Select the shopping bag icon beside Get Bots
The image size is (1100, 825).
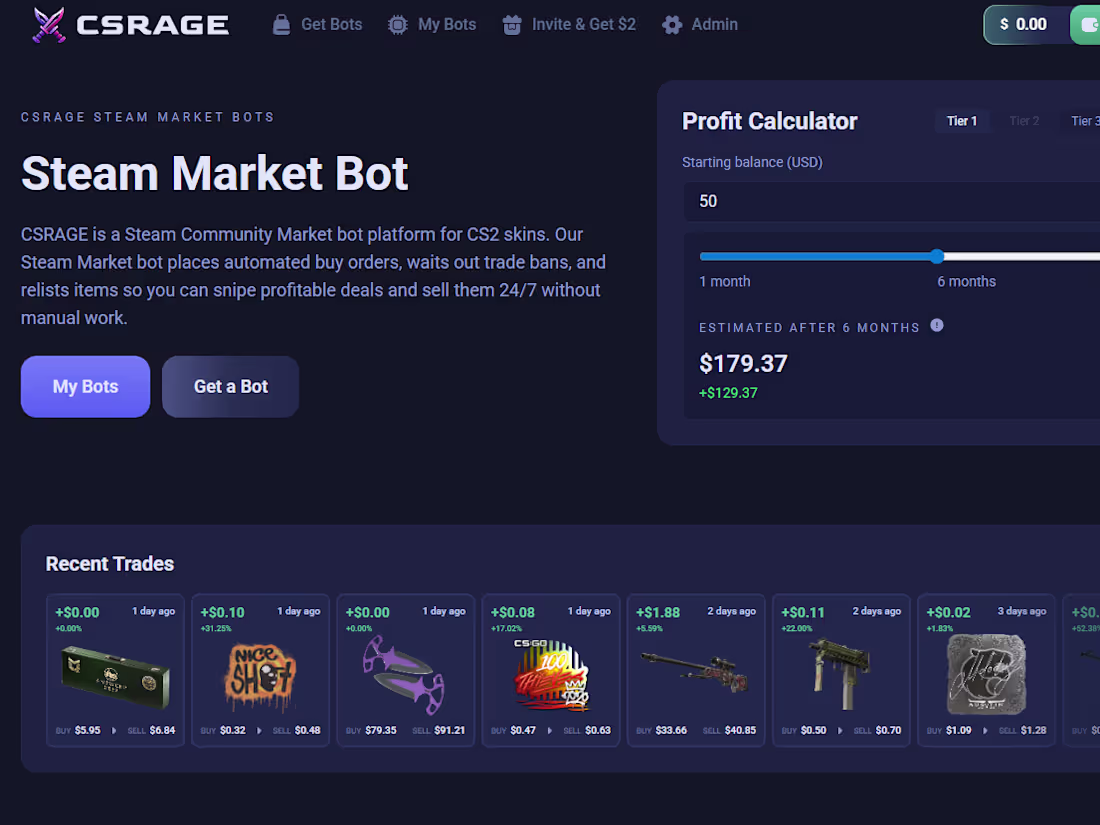click(x=281, y=23)
